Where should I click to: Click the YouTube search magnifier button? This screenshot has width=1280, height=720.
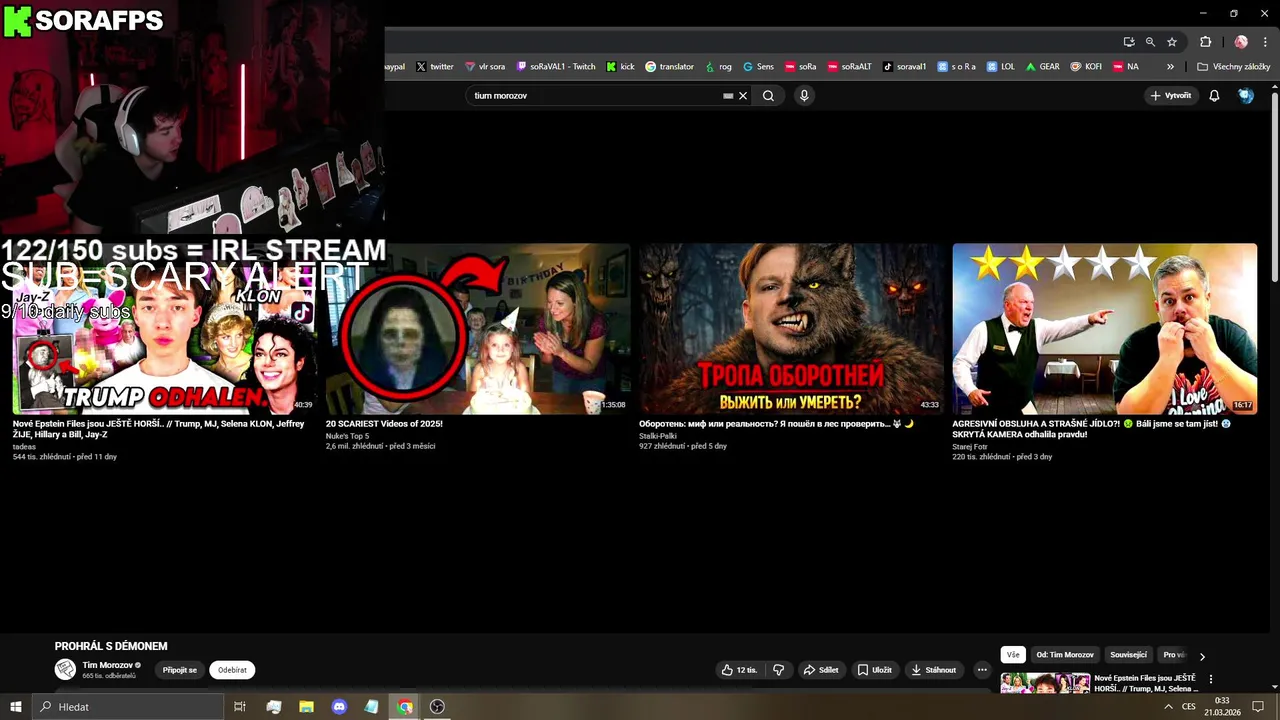tap(768, 96)
